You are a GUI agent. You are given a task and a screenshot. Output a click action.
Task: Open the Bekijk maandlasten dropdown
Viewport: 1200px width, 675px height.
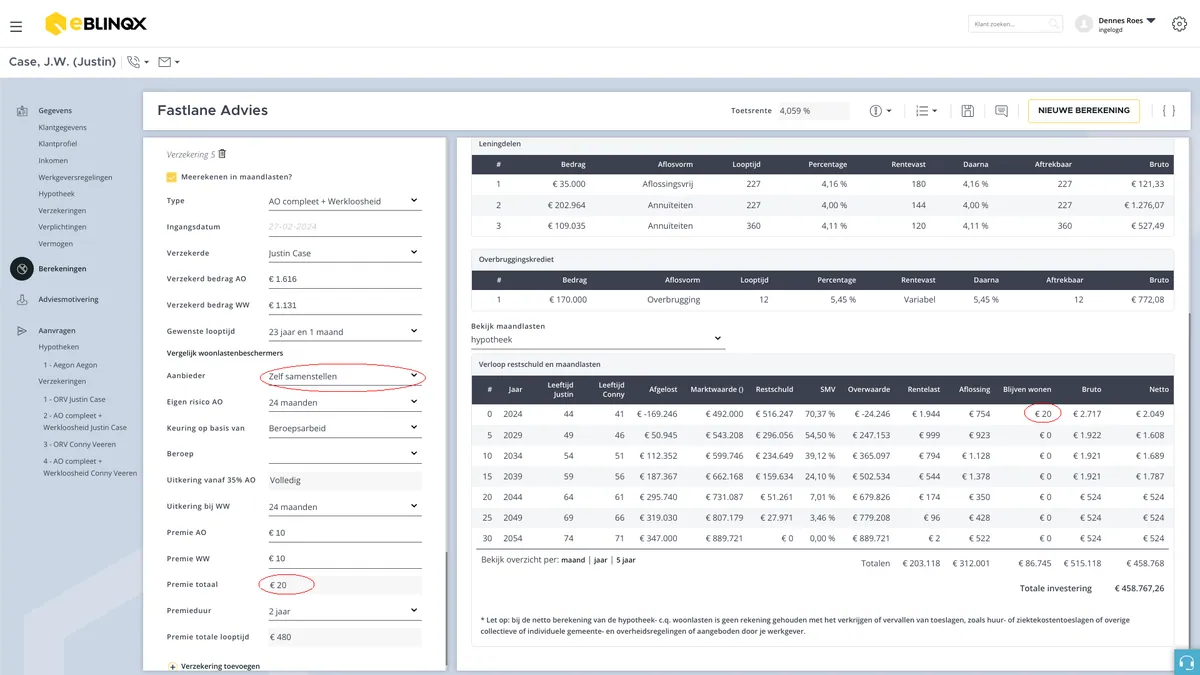coord(596,339)
